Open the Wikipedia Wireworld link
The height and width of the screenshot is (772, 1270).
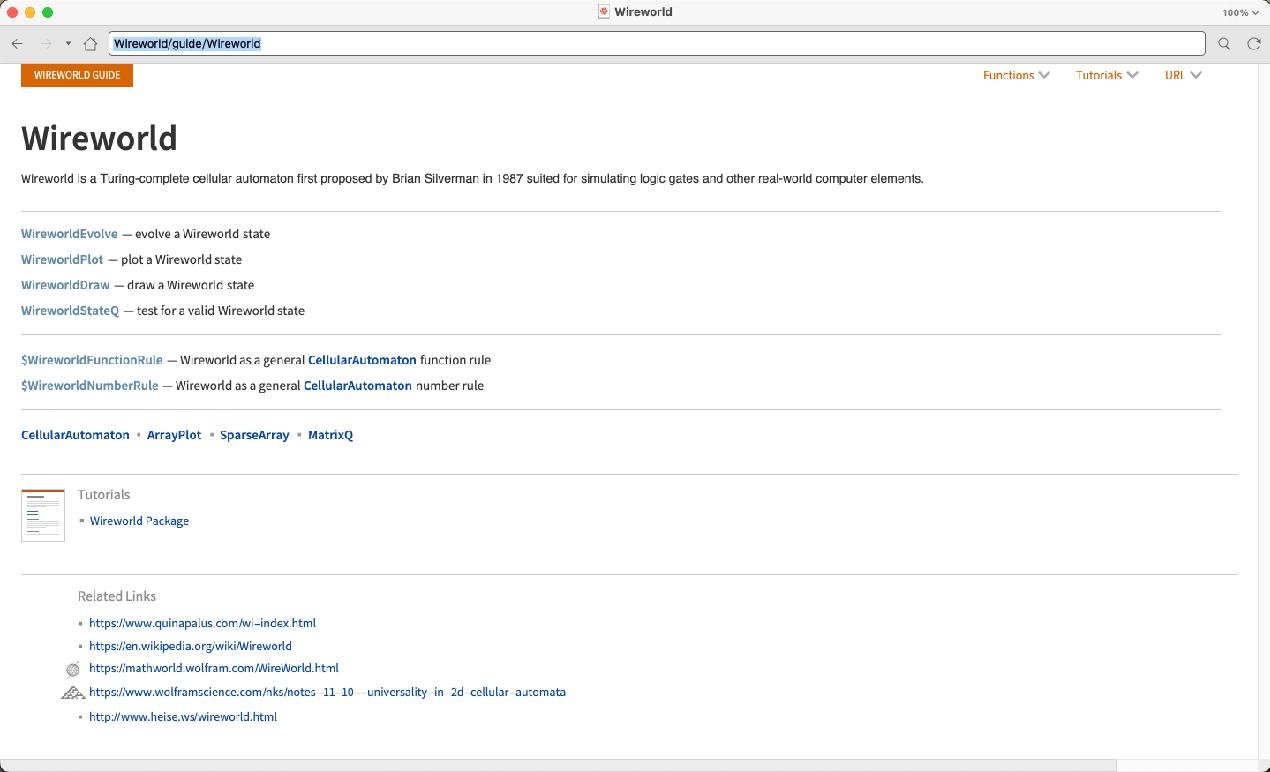tap(190, 646)
